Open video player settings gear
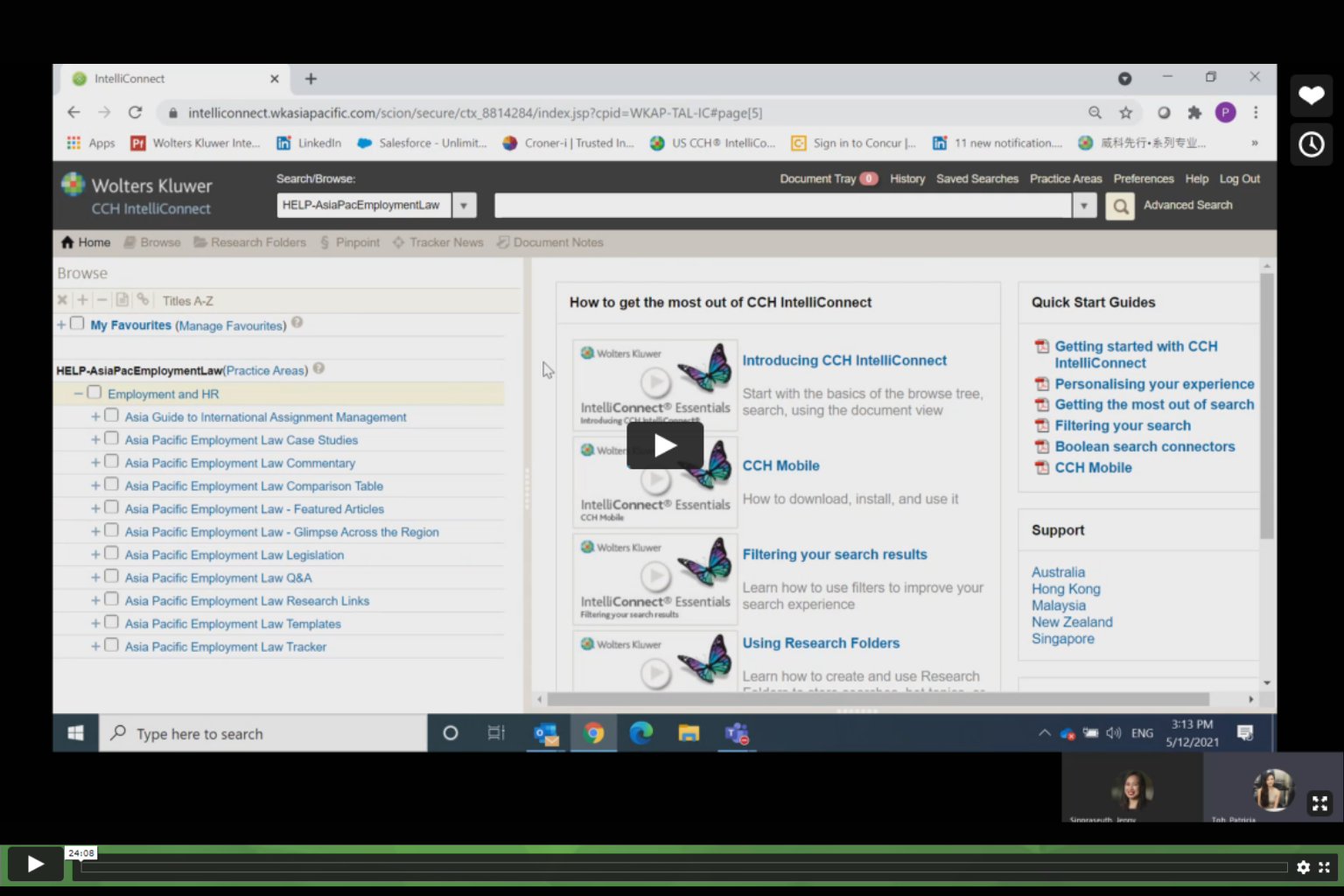 [x=1303, y=867]
